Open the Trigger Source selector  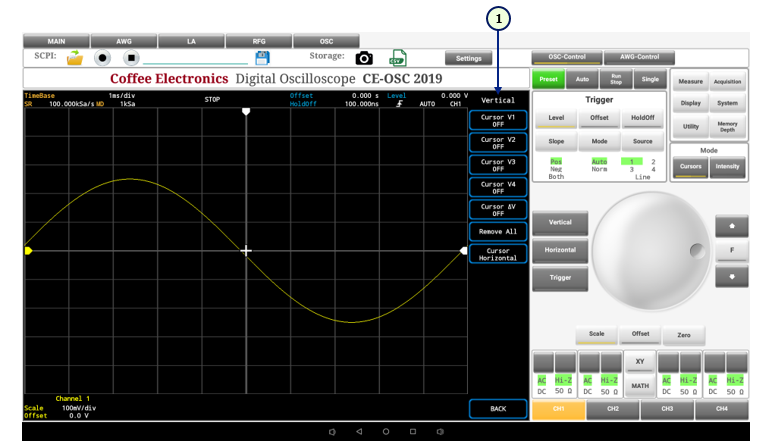point(643,141)
